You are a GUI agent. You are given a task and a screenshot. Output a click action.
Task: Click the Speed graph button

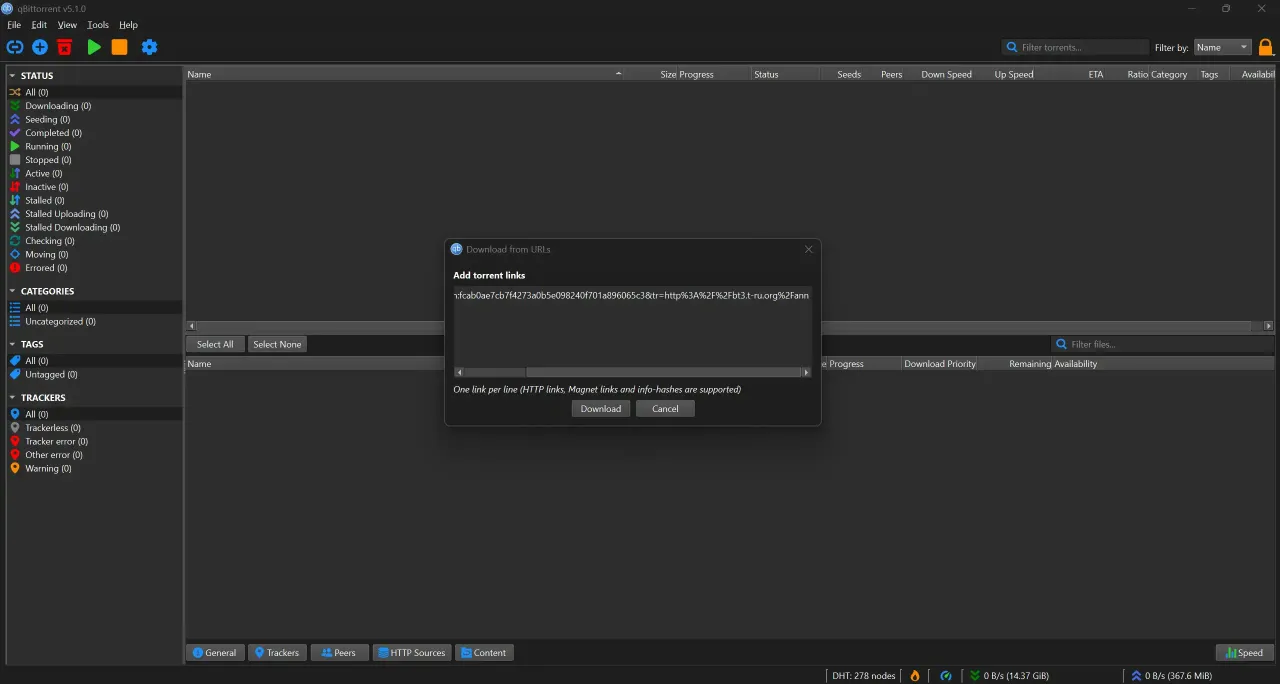coord(1244,653)
